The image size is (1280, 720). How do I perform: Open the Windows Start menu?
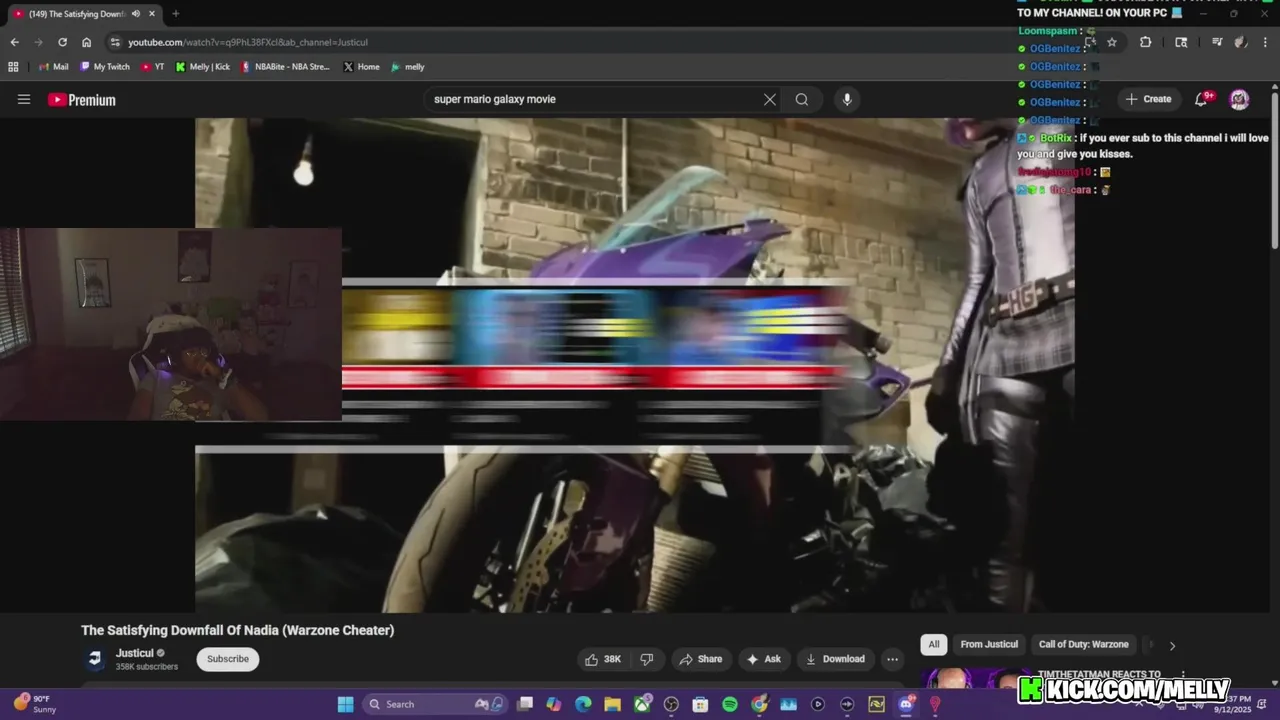coord(345,704)
